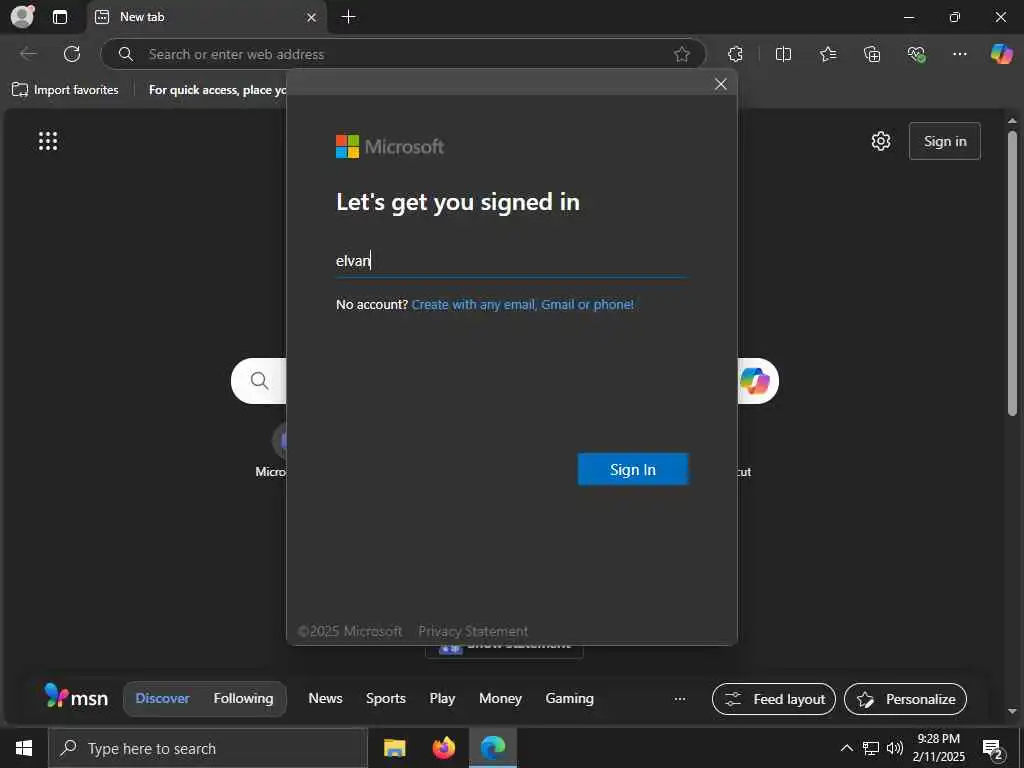Click the volume speaker tray icon
1024x768 pixels.
(x=895, y=748)
